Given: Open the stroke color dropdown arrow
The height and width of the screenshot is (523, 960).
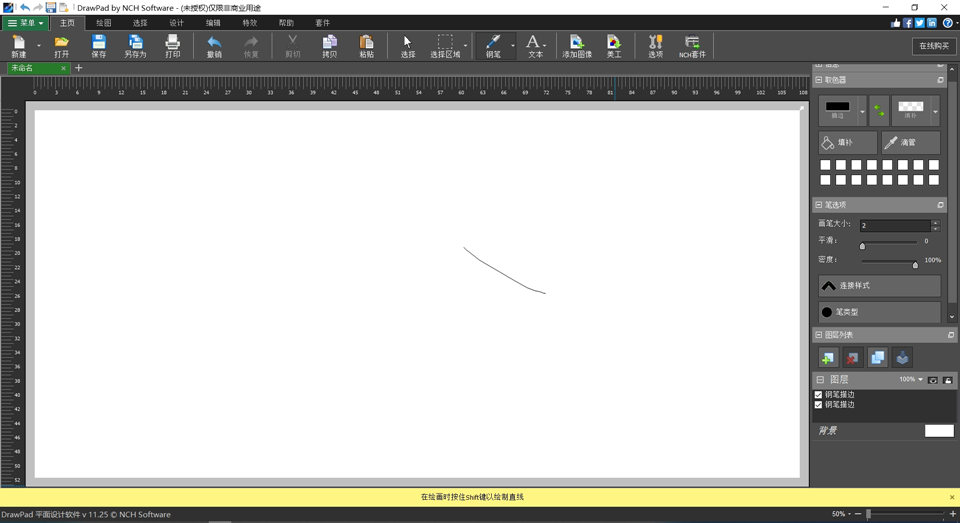Looking at the screenshot, I should click(862, 111).
